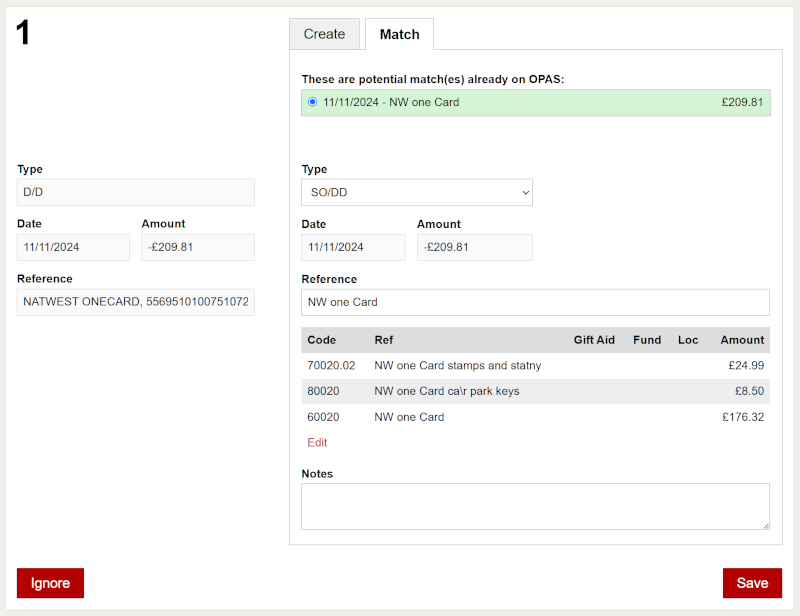Switch to the Create tab
800x616 pixels.
pyautogui.click(x=324, y=34)
